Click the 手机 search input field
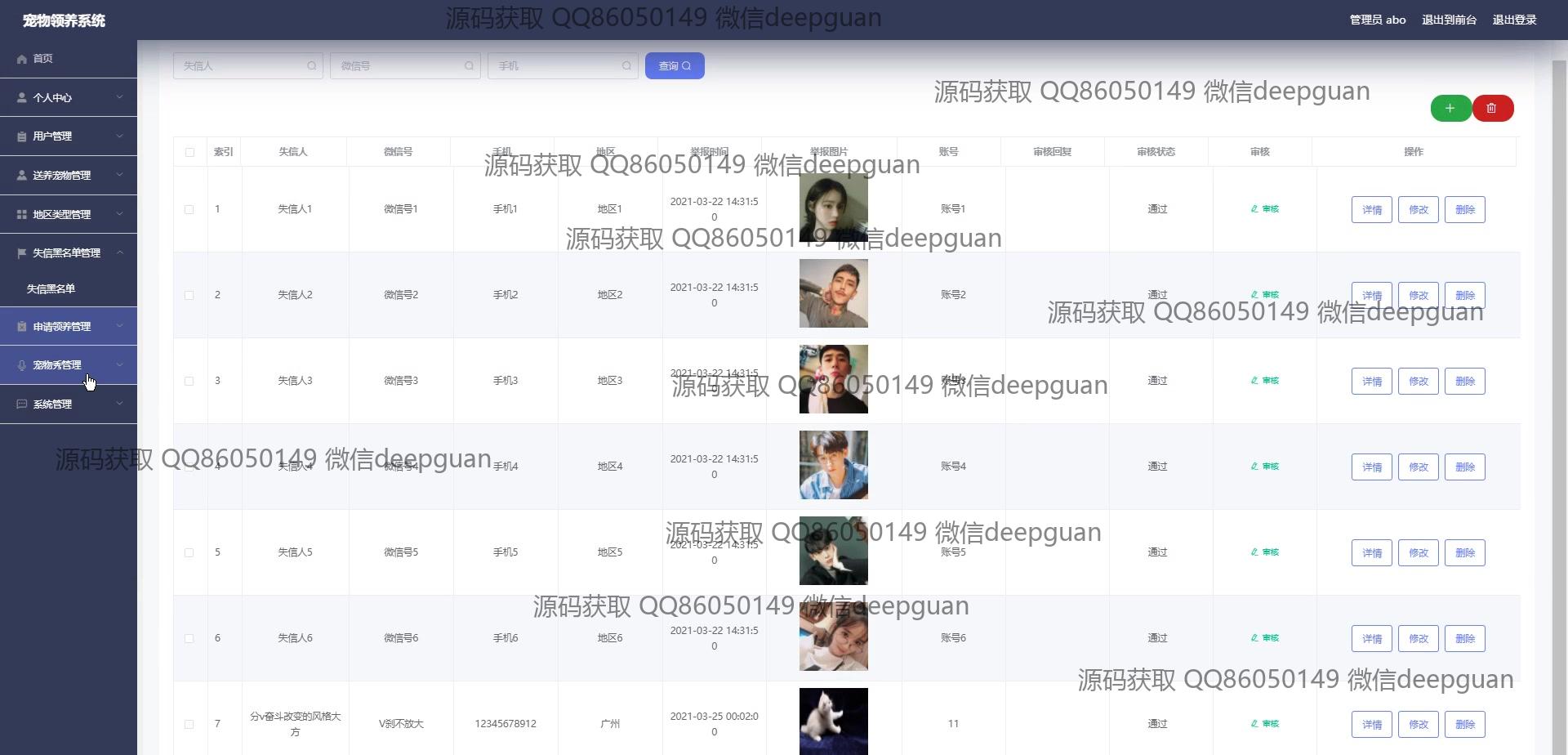The width and height of the screenshot is (1568, 755). 555,66
